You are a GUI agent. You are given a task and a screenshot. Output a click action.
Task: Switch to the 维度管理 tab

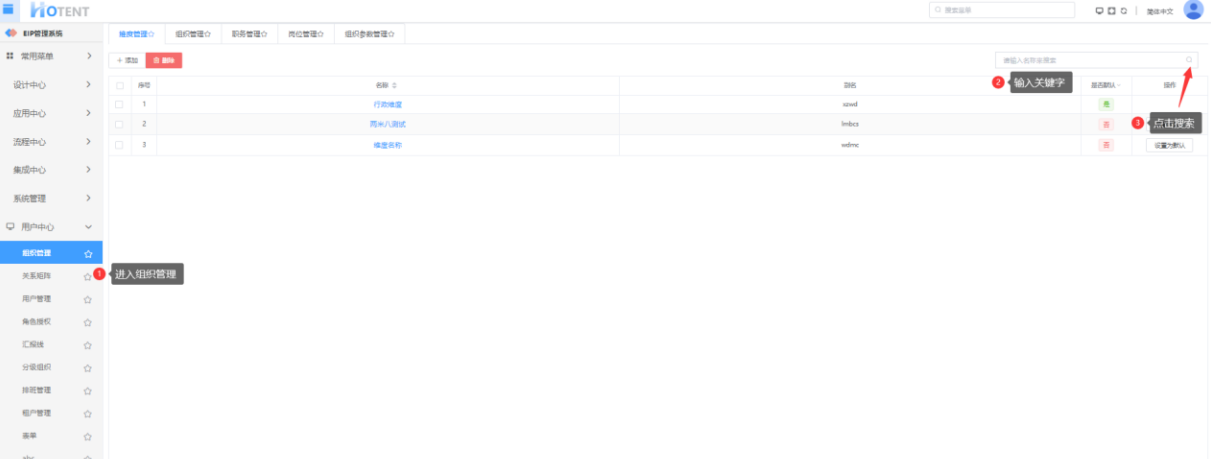click(136, 33)
